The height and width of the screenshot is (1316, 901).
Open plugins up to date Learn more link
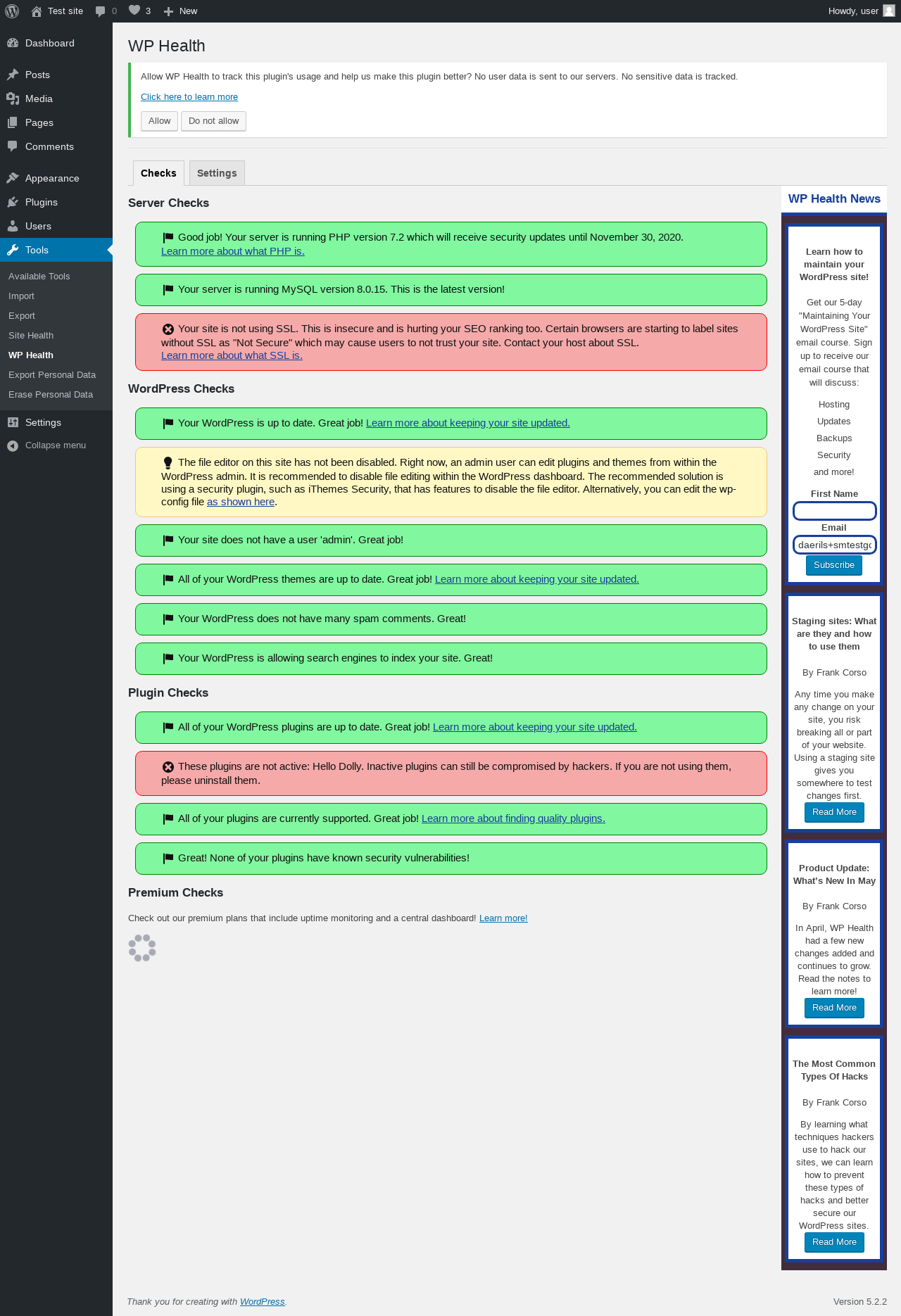pyautogui.click(x=535, y=727)
